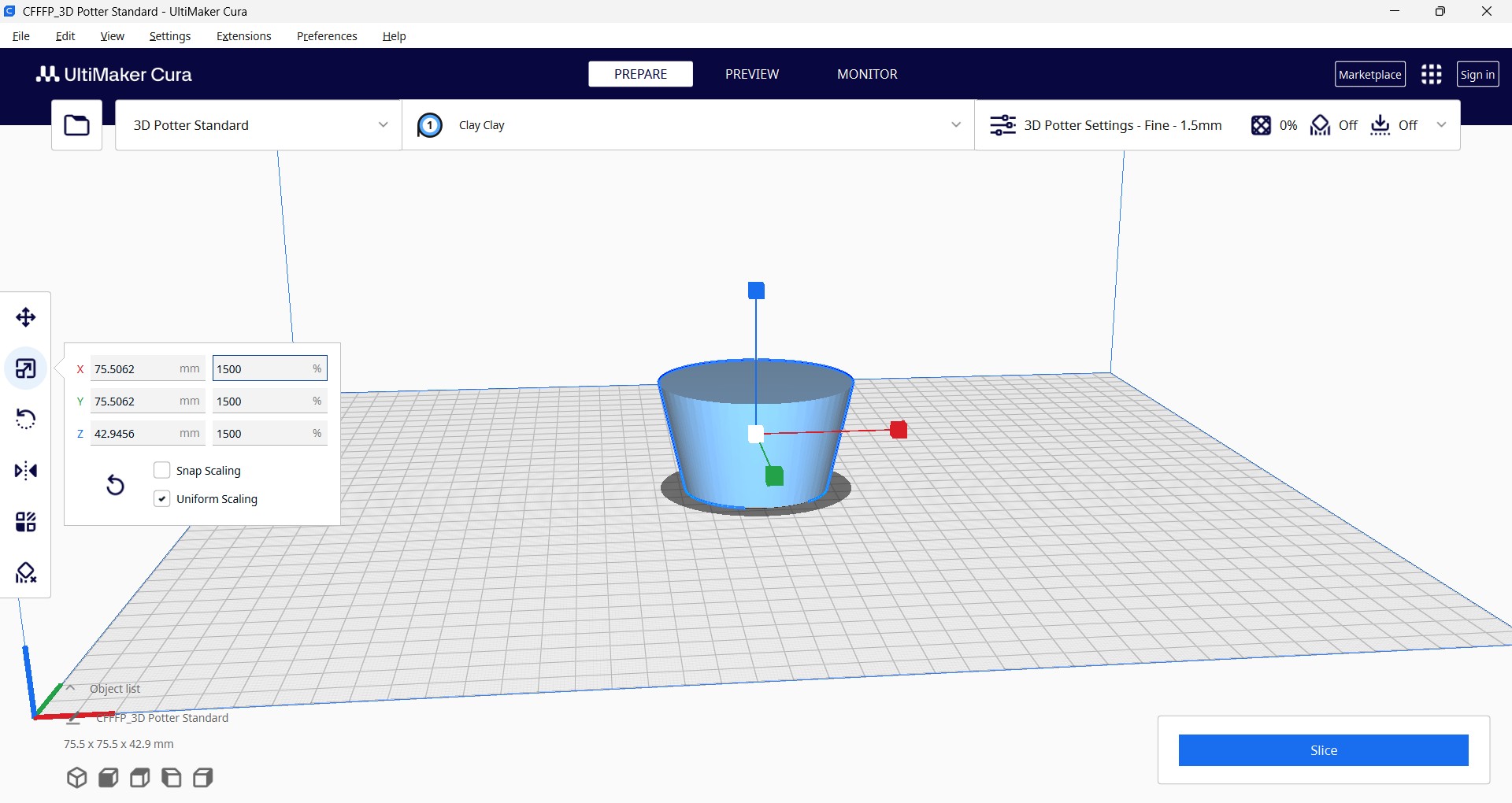This screenshot has width=1512, height=803.
Task: Switch to 3D perspective view cube
Action: [x=76, y=778]
